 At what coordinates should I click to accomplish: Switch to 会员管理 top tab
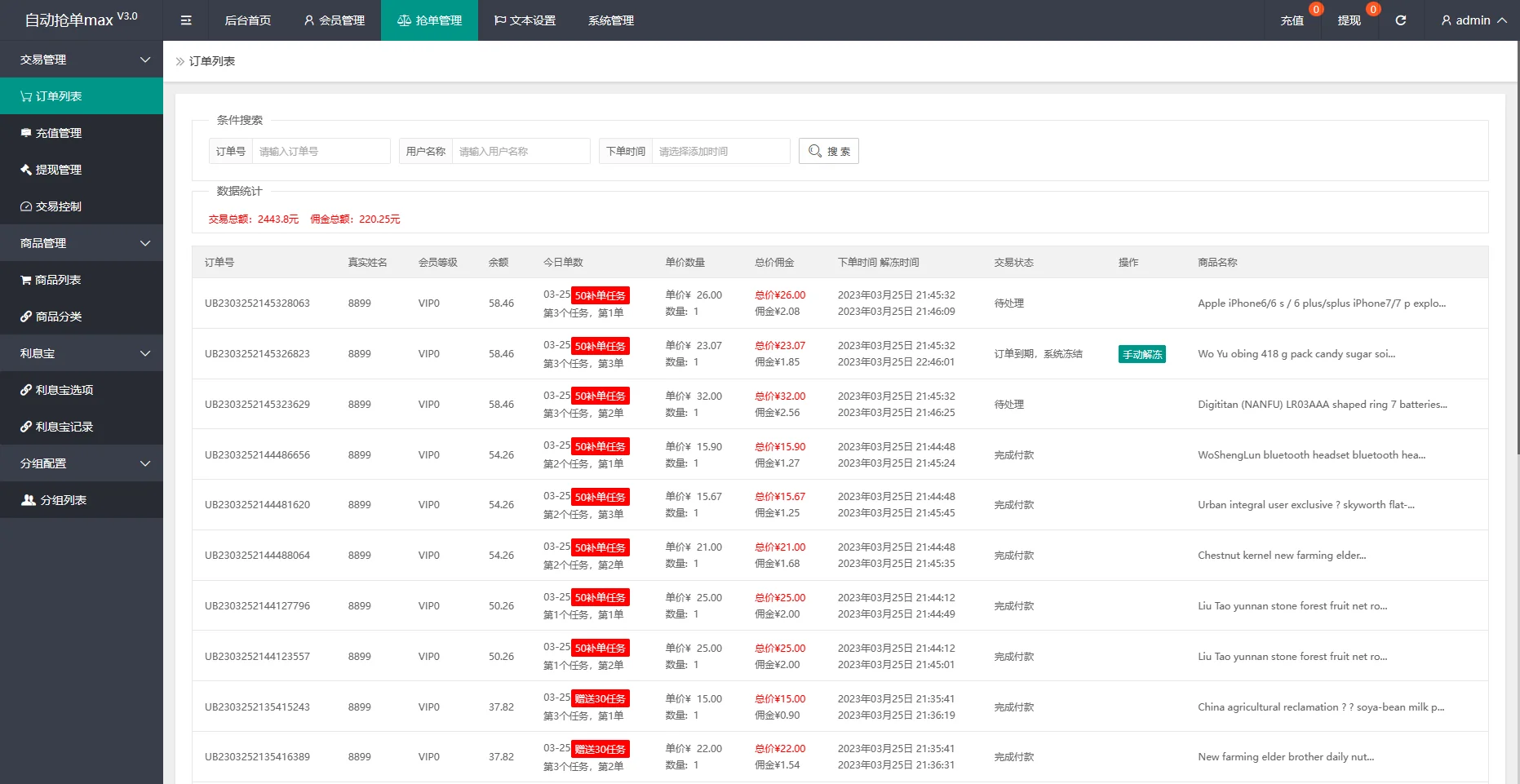point(334,20)
